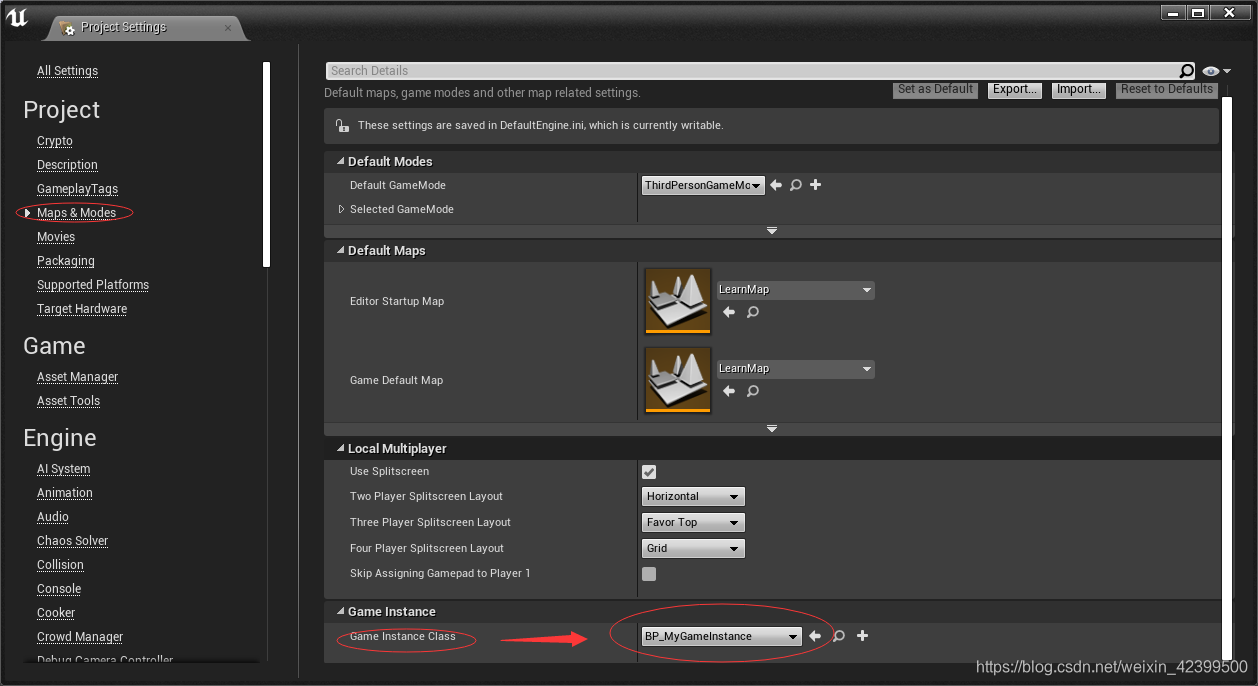The image size is (1258, 686).
Task: Open the Two Player Splitscreen Layout dropdown
Action: coord(693,496)
